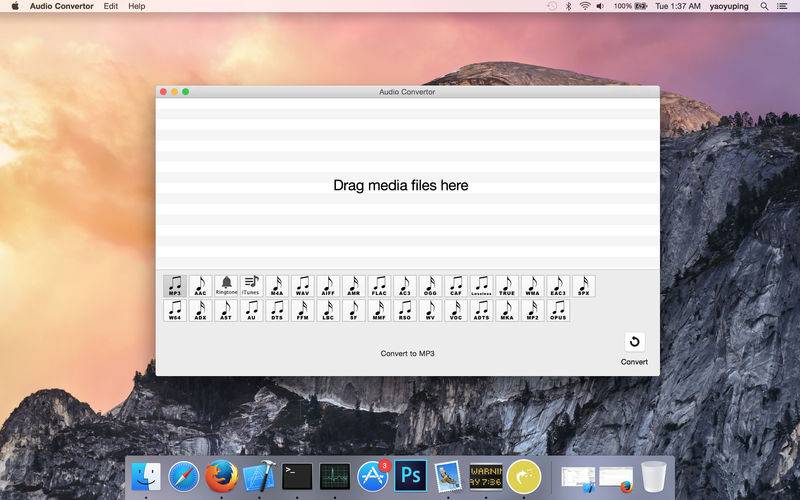Select the iTunes output preset
Screen dimensions: 800x500
pyautogui.click(x=252, y=286)
